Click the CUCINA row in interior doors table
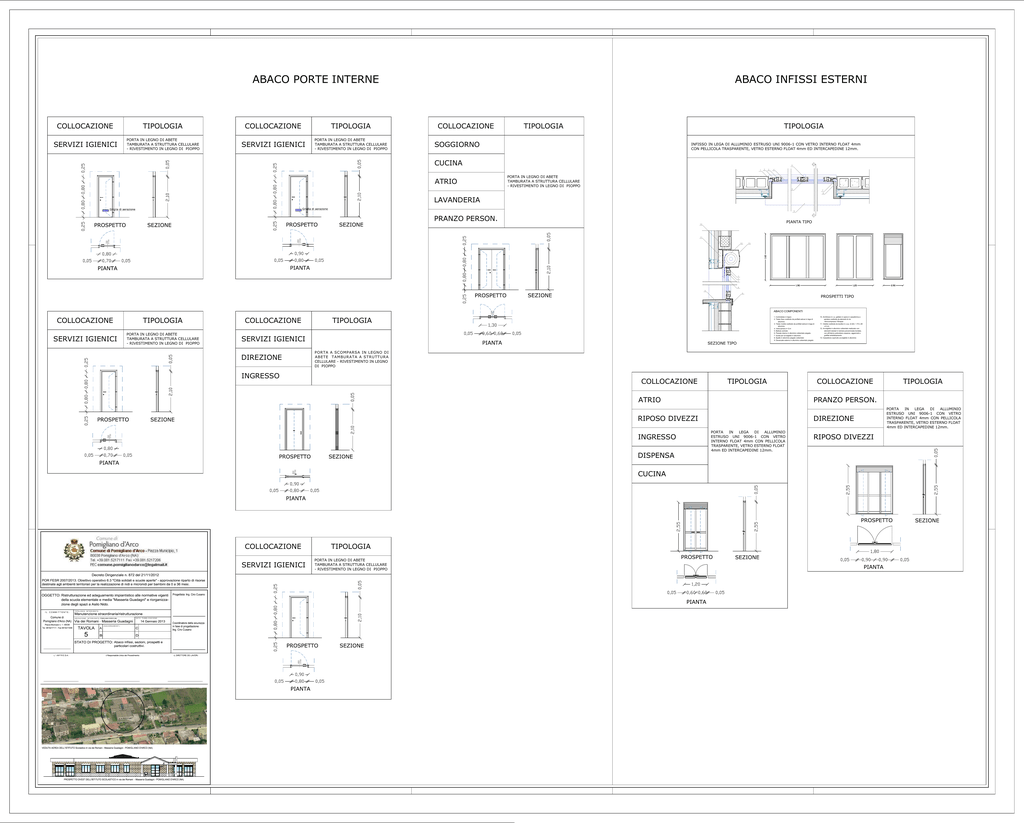The width and height of the screenshot is (1024, 823). [466, 163]
